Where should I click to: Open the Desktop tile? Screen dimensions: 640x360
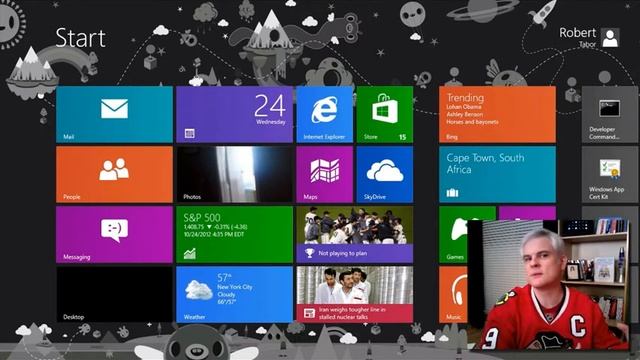click(114, 295)
